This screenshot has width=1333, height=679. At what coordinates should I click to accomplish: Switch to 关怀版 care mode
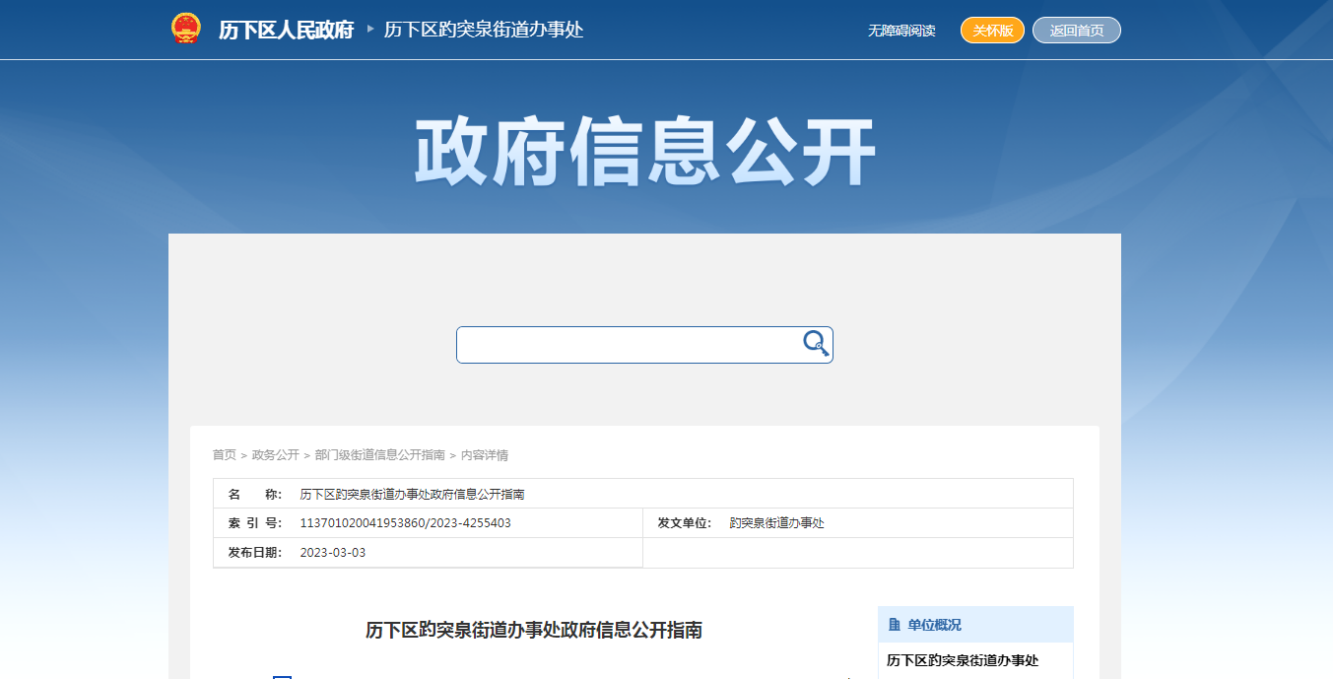992,30
